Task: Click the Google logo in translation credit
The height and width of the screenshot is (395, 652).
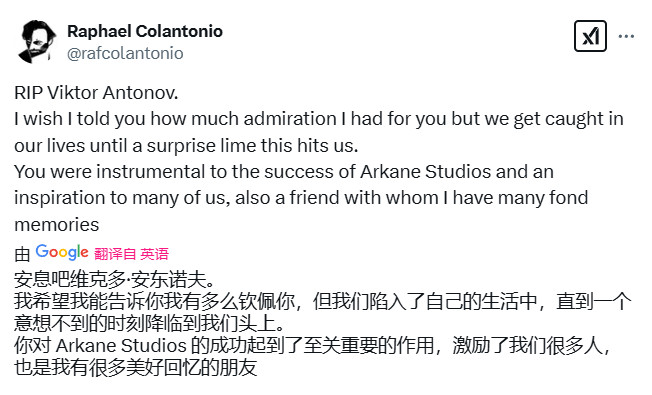Action: pos(62,252)
